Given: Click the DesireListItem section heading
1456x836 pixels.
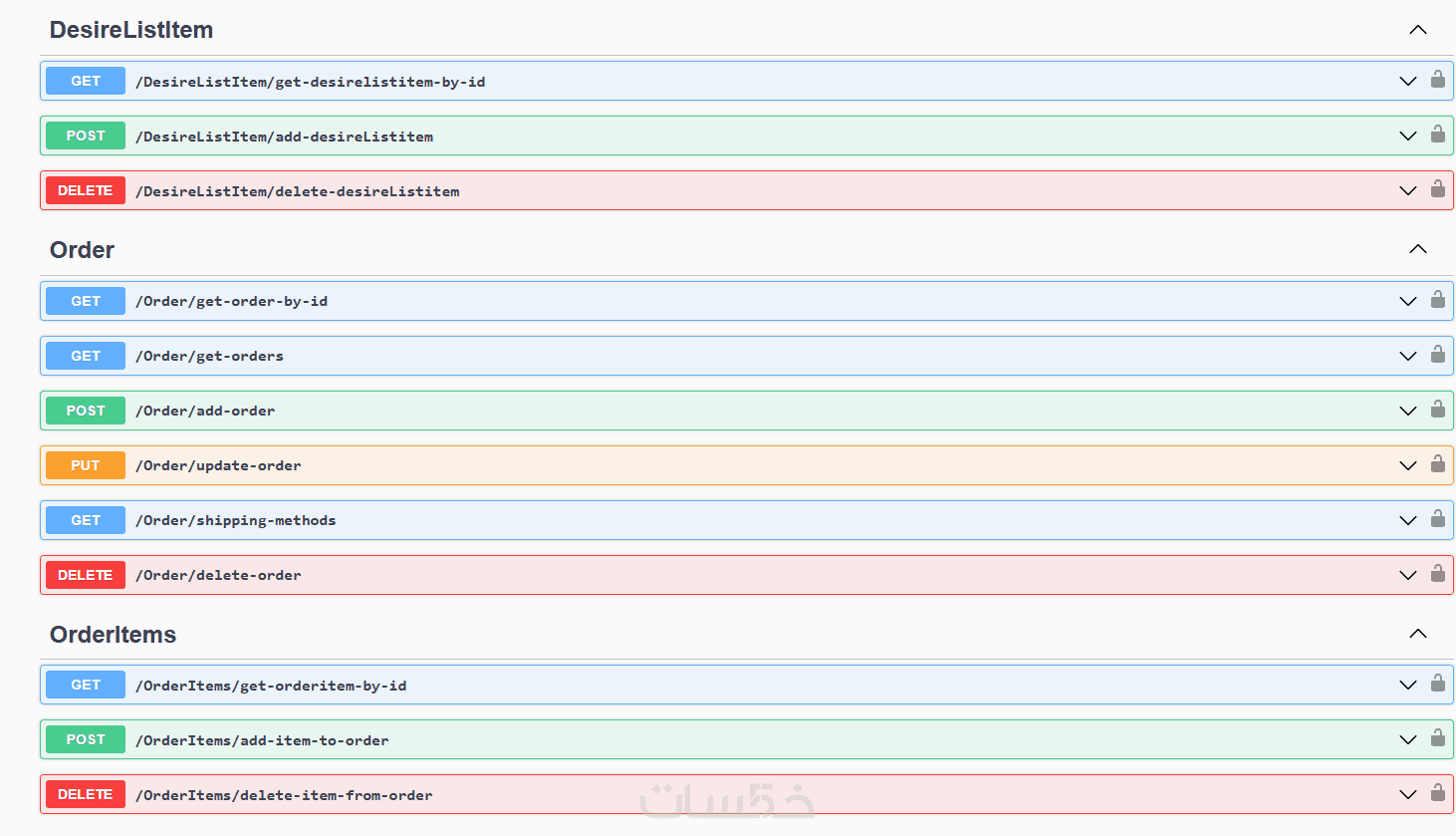Looking at the screenshot, I should tap(131, 30).
